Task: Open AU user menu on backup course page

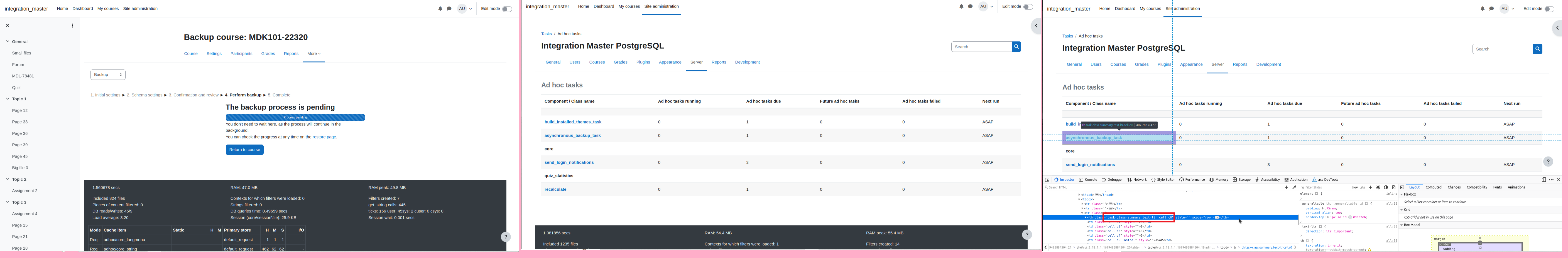Action: [464, 9]
